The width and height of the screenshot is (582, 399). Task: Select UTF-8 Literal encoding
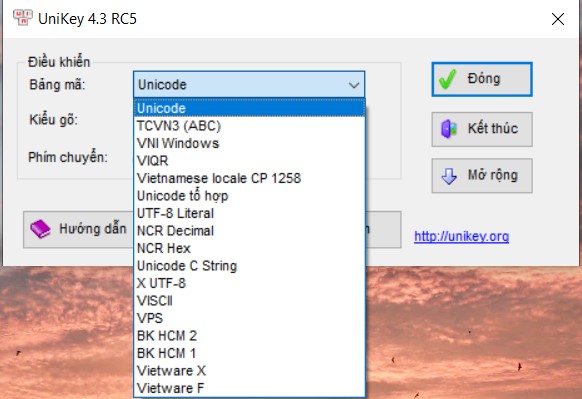(x=249, y=213)
